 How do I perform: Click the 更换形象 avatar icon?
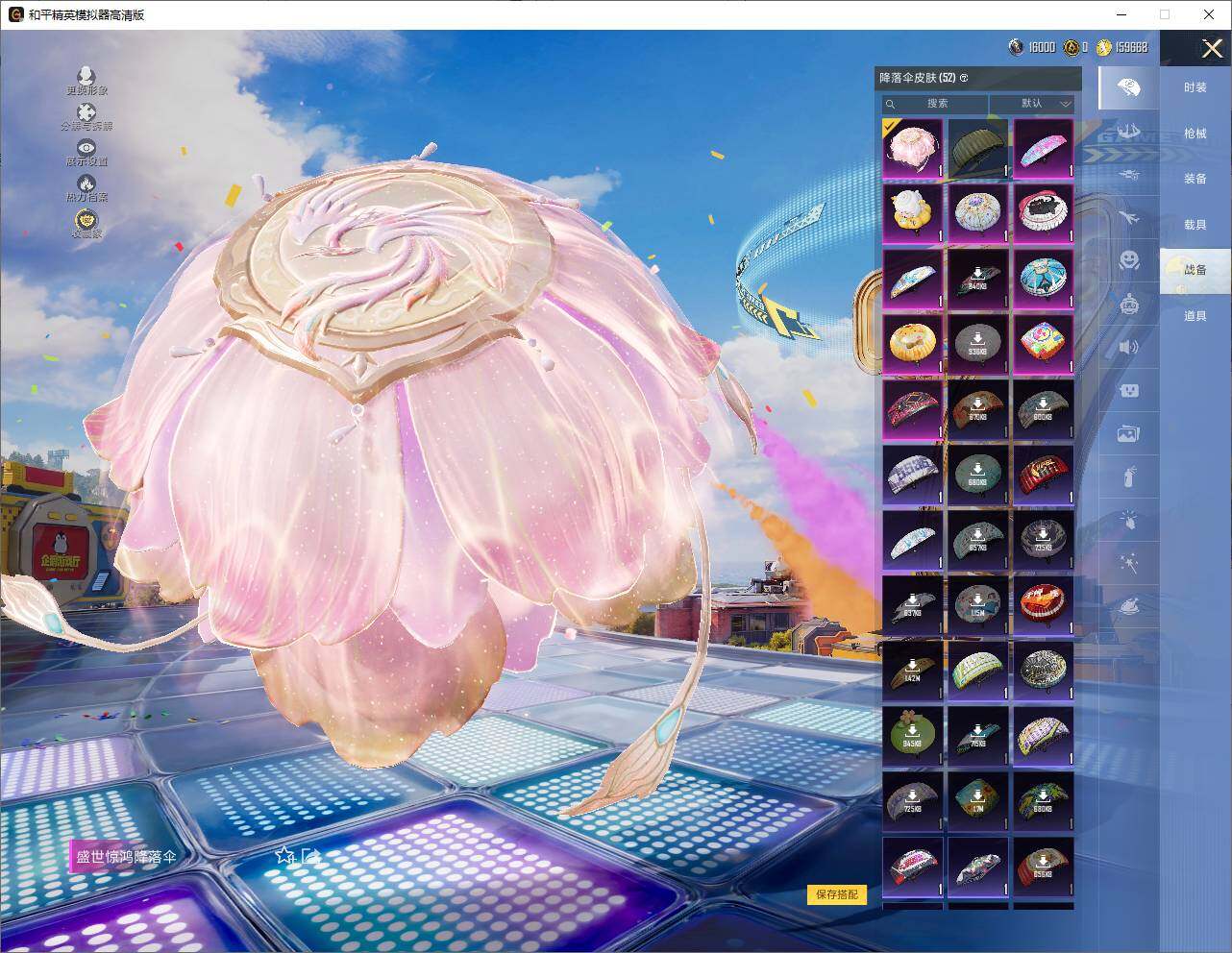click(86, 76)
